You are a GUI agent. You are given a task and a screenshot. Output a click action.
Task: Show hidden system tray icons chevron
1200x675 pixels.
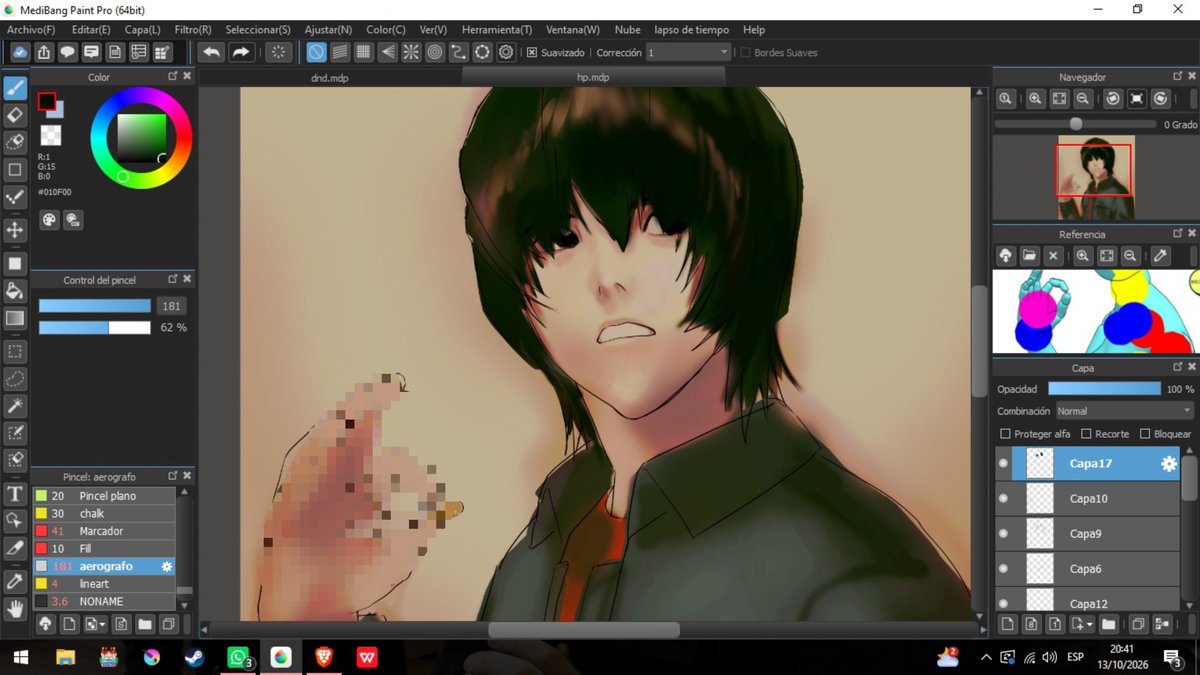[x=986, y=657]
